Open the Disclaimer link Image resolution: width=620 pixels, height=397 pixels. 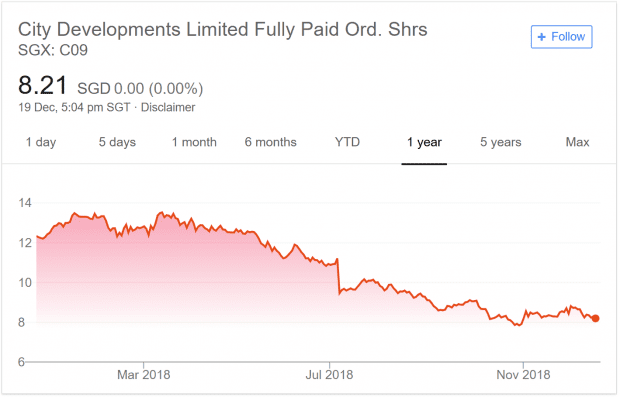tap(168, 107)
